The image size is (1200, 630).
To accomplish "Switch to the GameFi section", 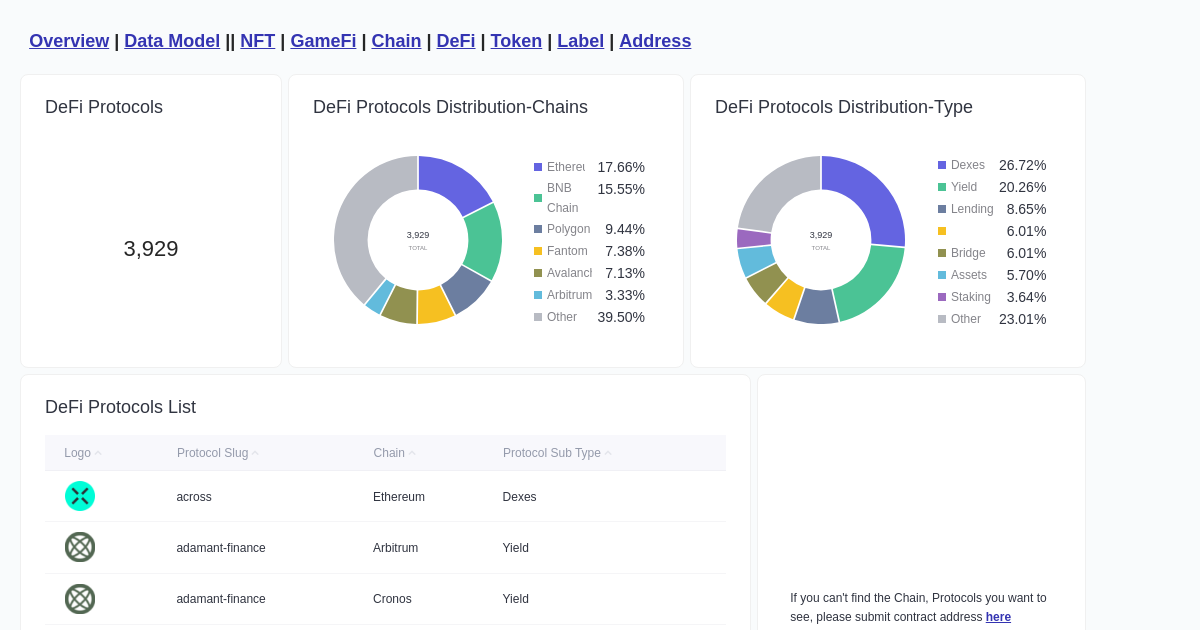I will (322, 41).
